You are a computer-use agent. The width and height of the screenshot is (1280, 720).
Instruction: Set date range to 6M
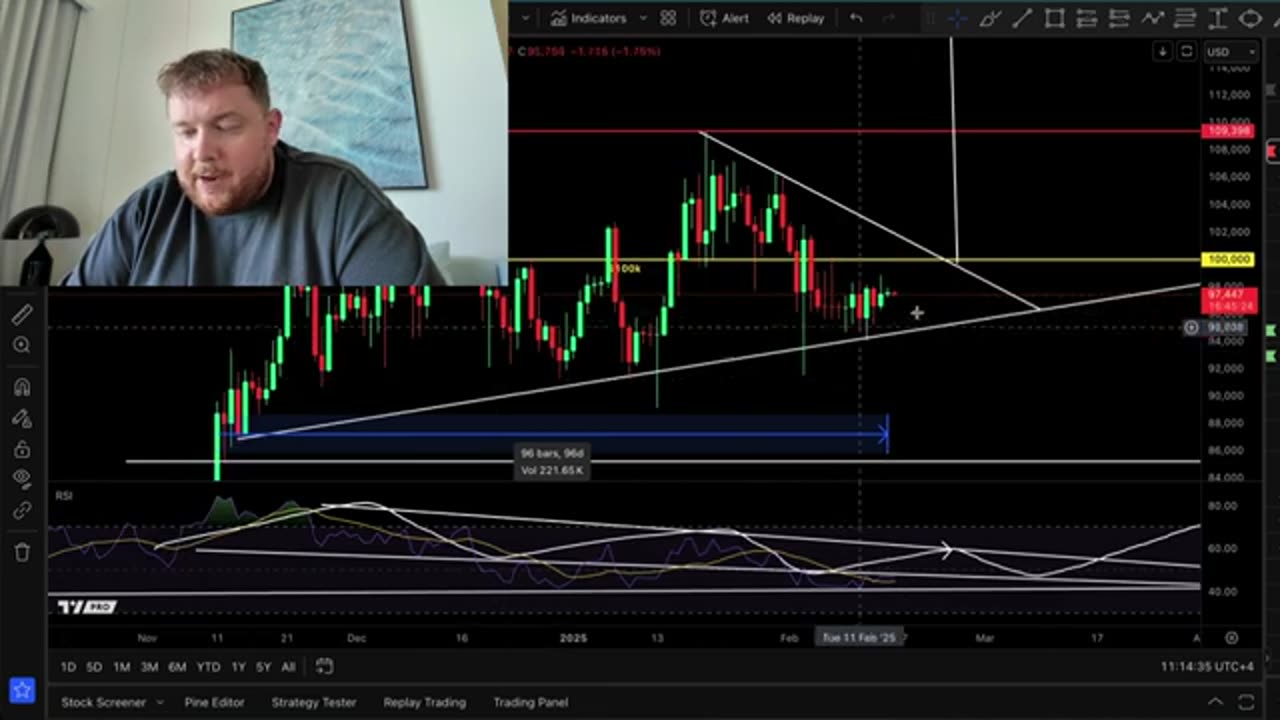coord(177,667)
